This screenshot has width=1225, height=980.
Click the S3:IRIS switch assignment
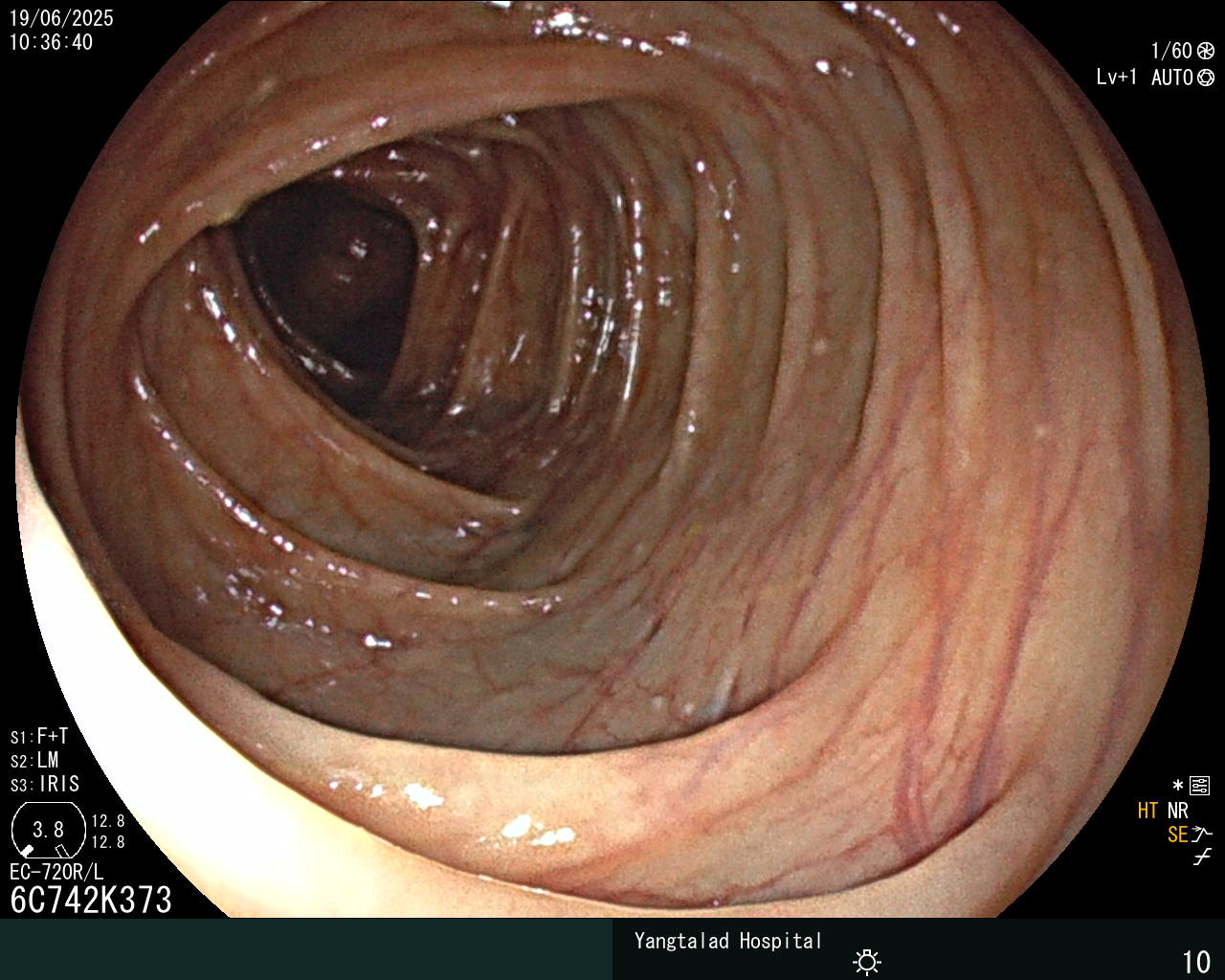click(x=45, y=785)
